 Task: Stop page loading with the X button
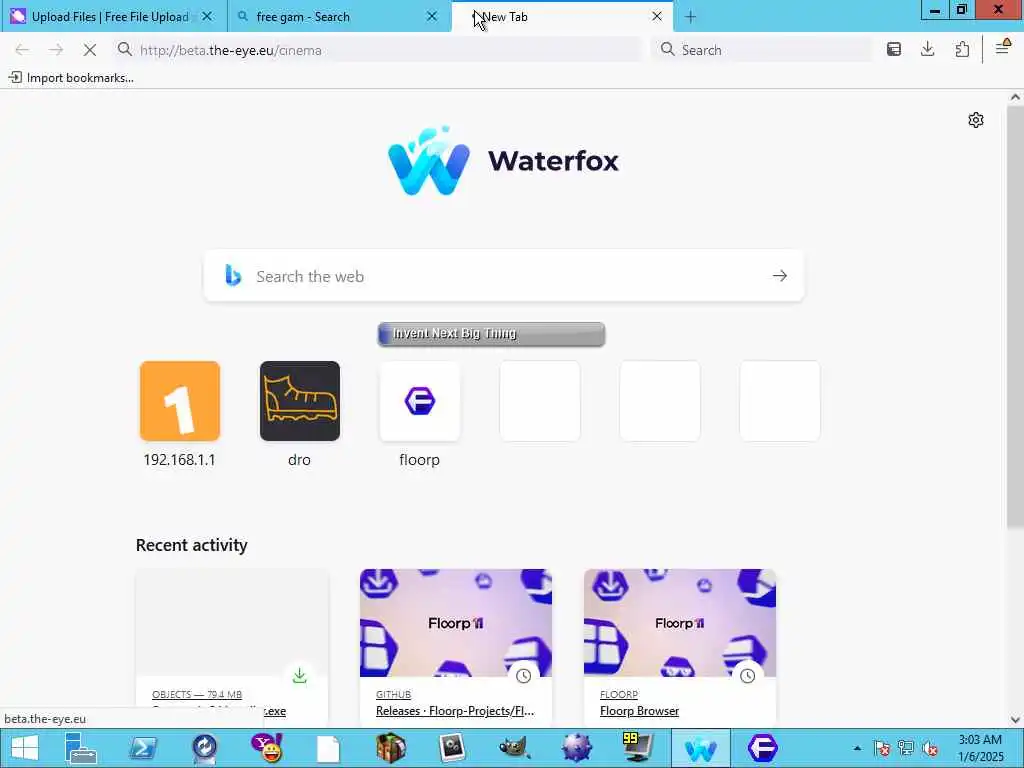click(x=89, y=50)
